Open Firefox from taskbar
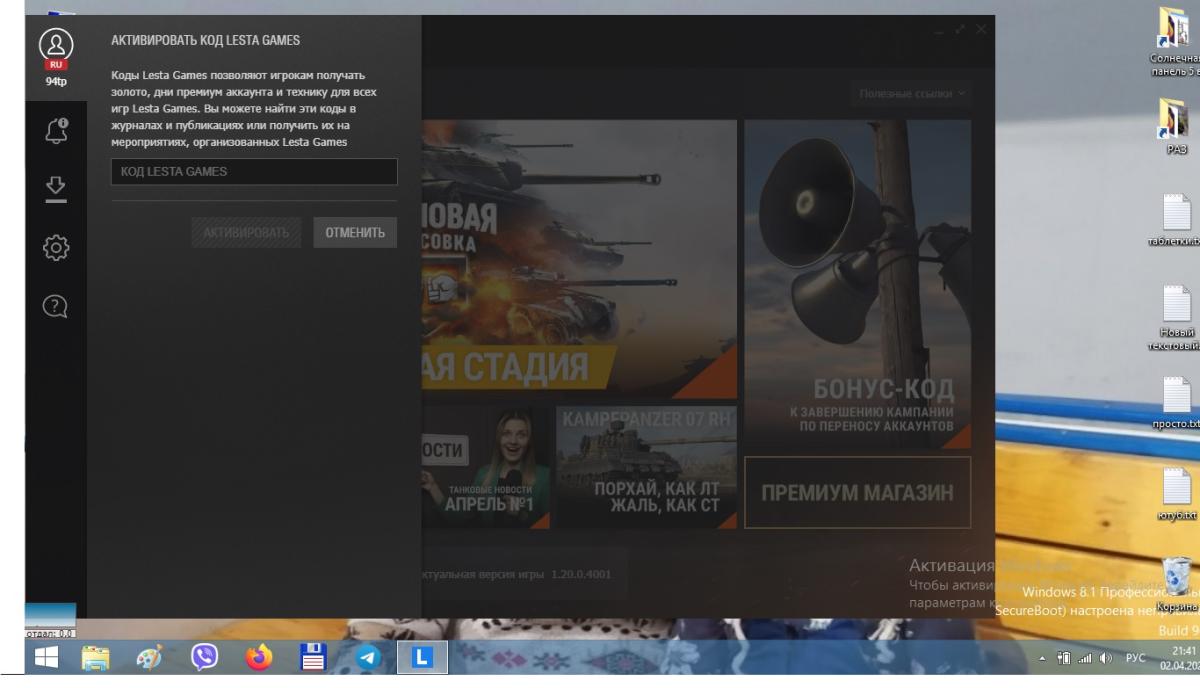Screen dimensions: 1200x688 tap(259, 657)
